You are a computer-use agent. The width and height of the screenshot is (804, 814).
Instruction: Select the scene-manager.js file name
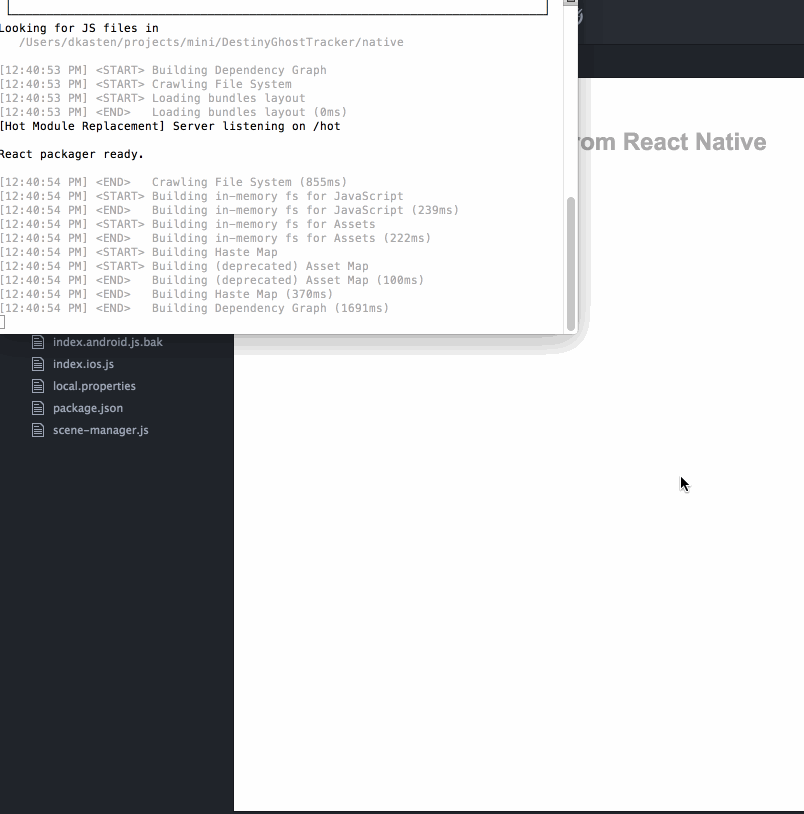click(100, 430)
